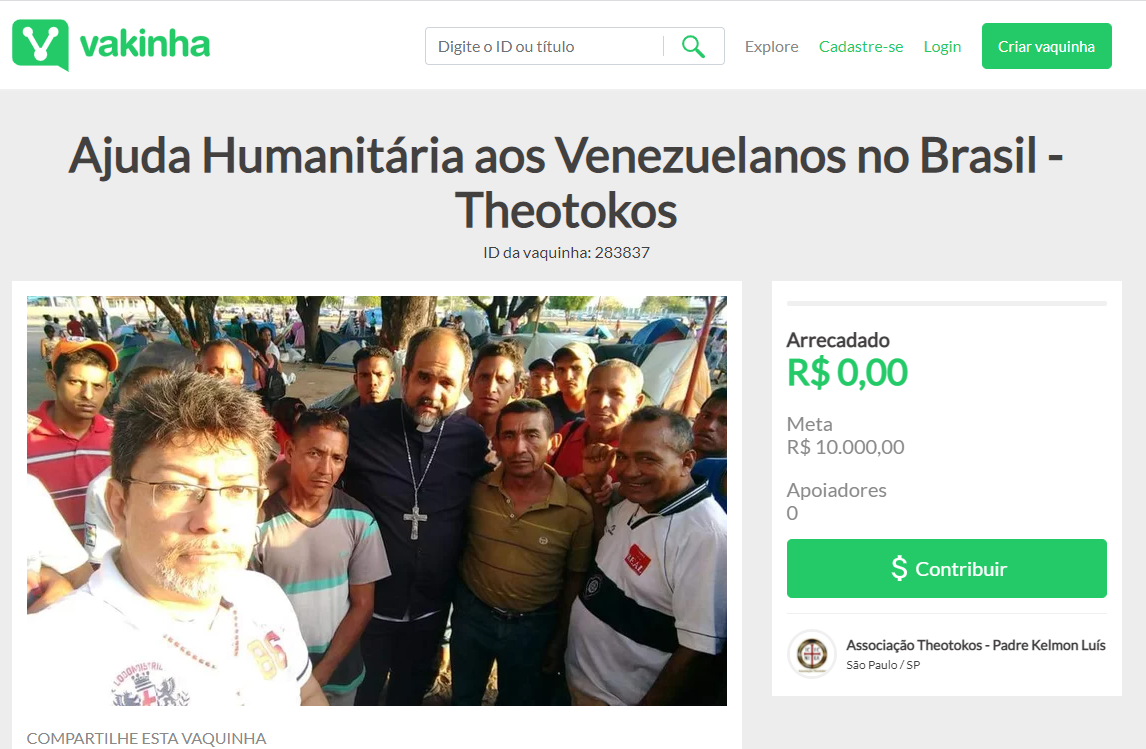
Task: Click the dollar sign icon on Contribuir
Action: tap(899, 569)
